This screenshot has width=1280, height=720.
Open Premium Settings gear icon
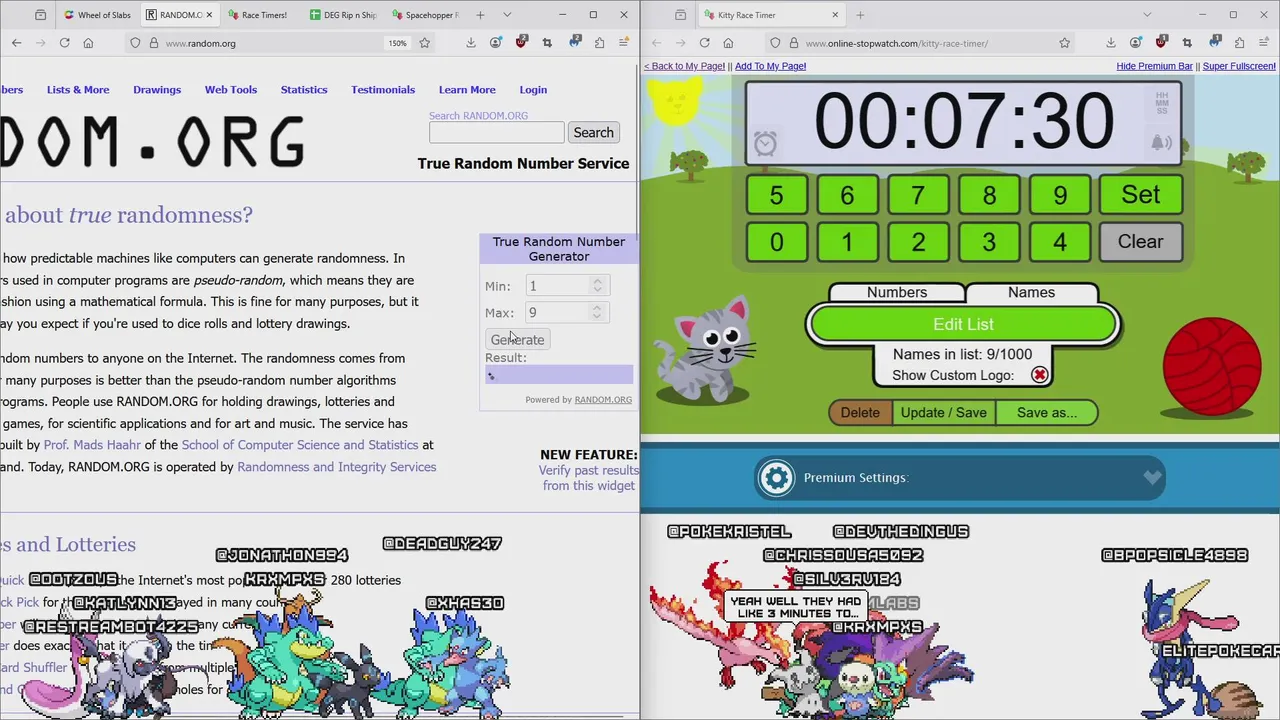776,478
